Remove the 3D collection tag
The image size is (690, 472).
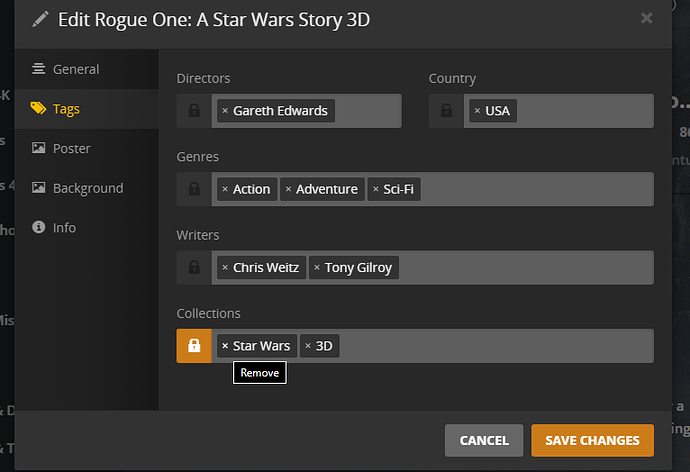(x=308, y=346)
